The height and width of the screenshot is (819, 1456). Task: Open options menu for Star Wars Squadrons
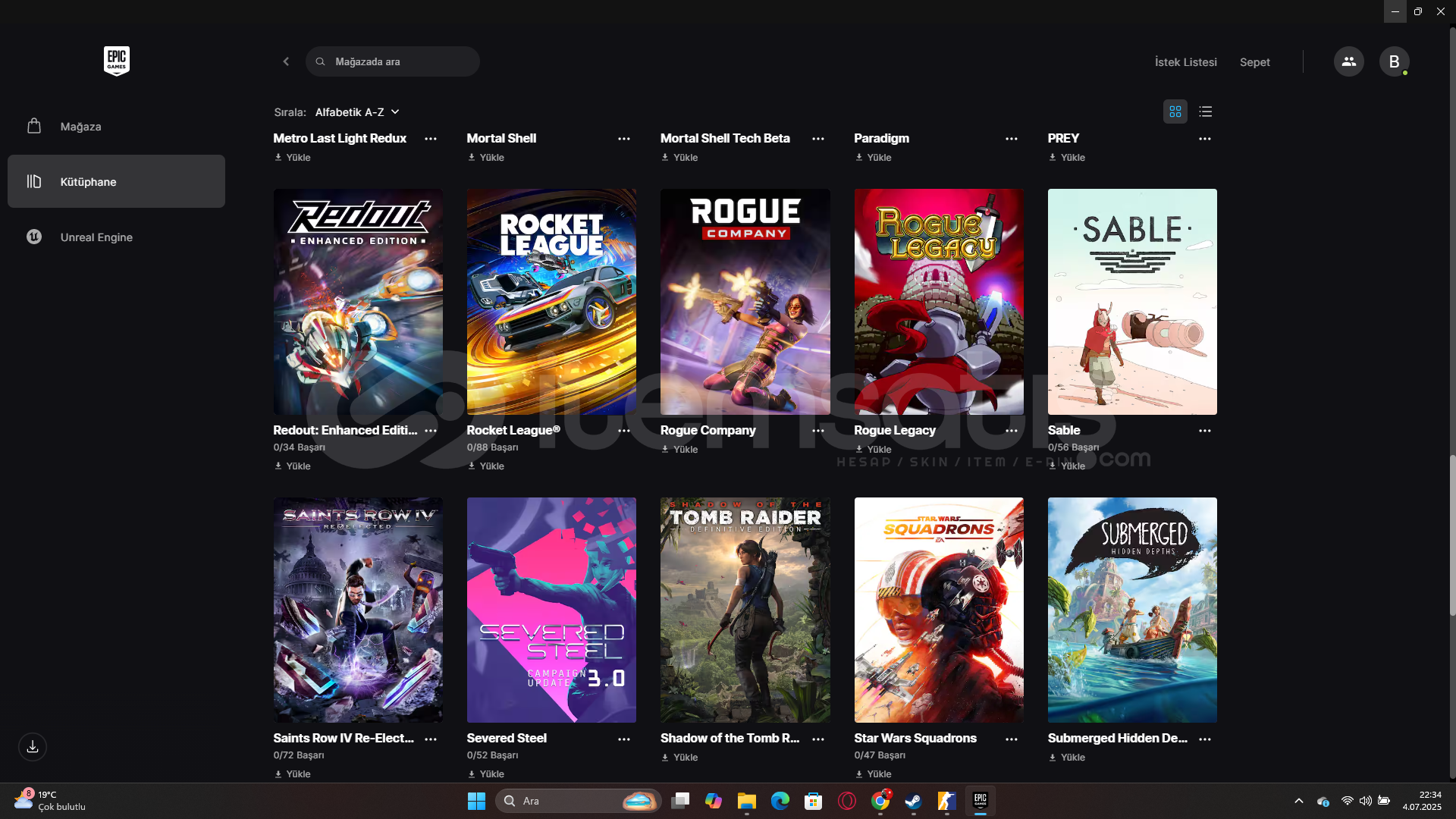coord(1012,739)
